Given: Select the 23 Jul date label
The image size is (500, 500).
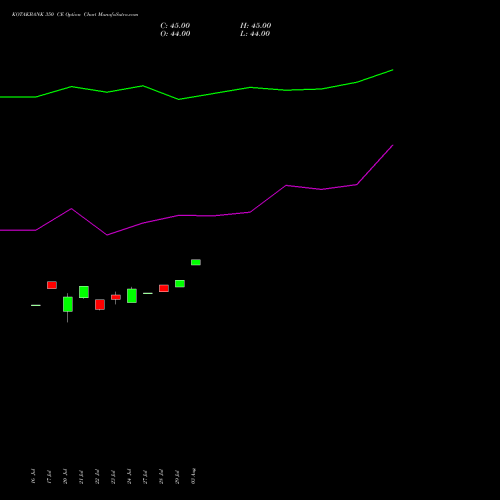Looking at the screenshot, I should coord(113,476).
